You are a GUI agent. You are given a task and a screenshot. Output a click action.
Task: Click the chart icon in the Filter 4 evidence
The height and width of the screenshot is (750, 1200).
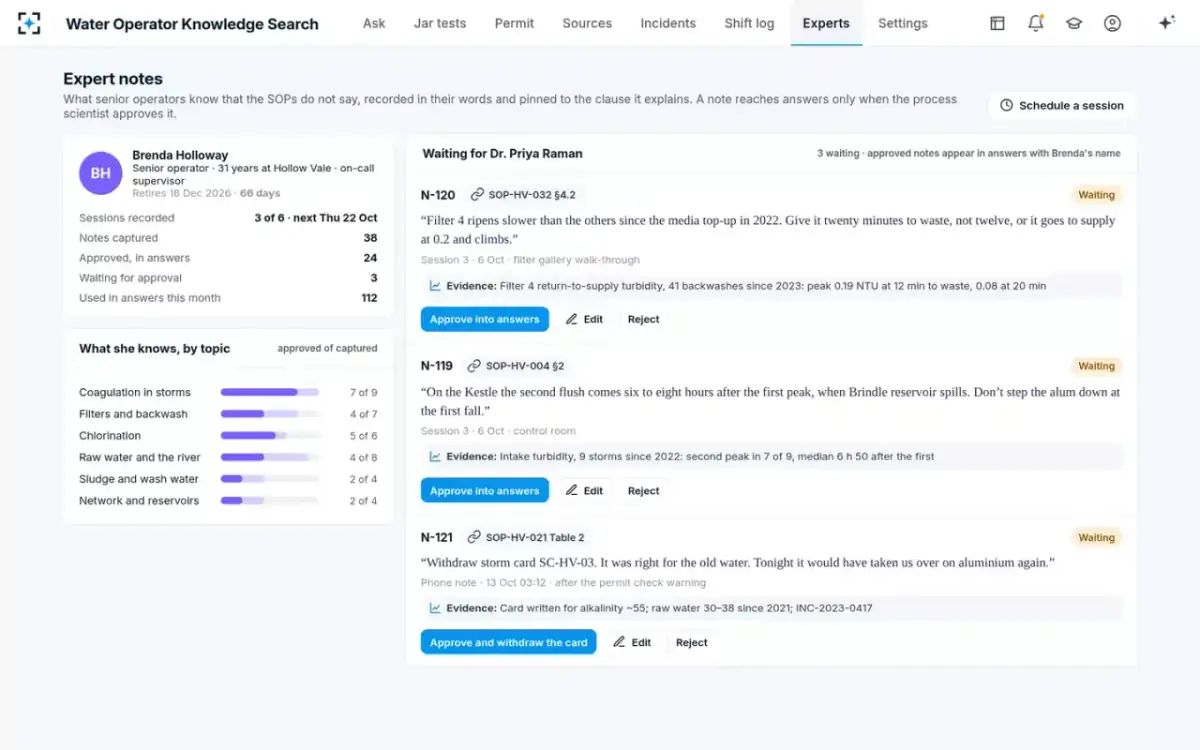(435, 286)
